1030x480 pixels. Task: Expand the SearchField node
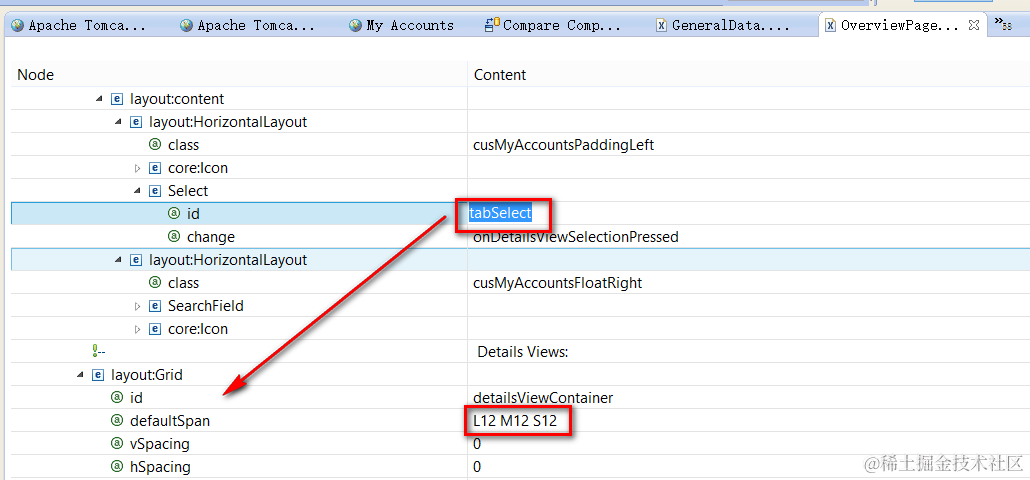(137, 306)
